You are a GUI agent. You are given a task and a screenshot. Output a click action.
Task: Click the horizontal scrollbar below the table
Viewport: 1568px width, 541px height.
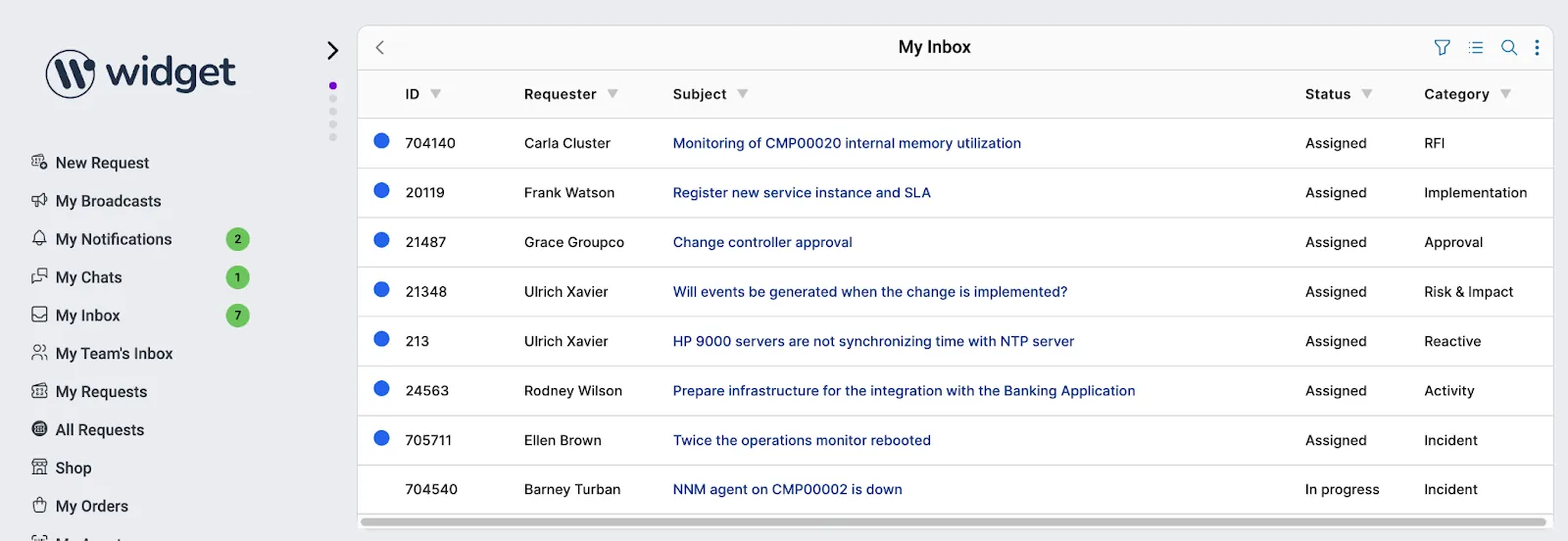click(x=954, y=522)
